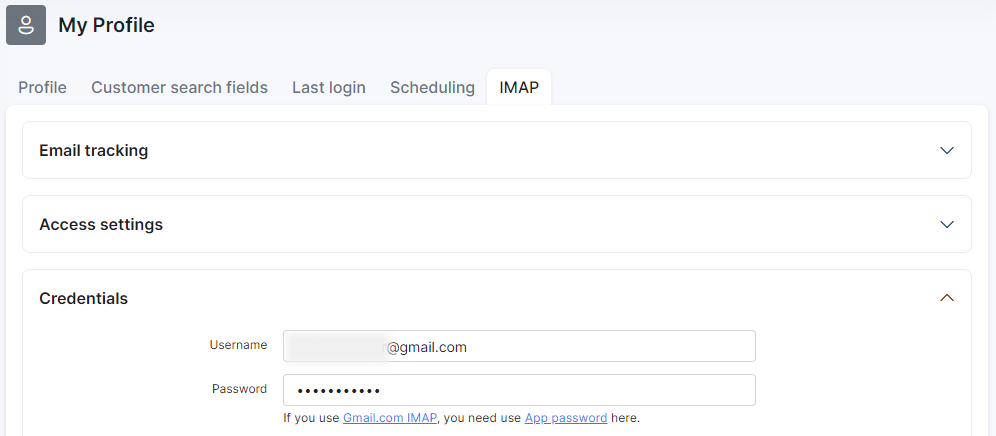
Task: Expand Email tracking using its chevron arrow
Action: click(946, 151)
